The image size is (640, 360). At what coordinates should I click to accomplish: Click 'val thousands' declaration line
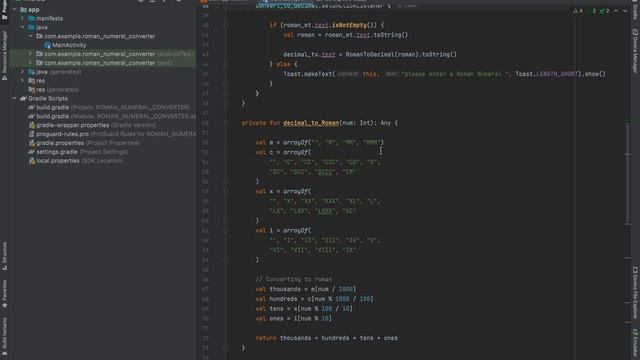[x=306, y=289]
